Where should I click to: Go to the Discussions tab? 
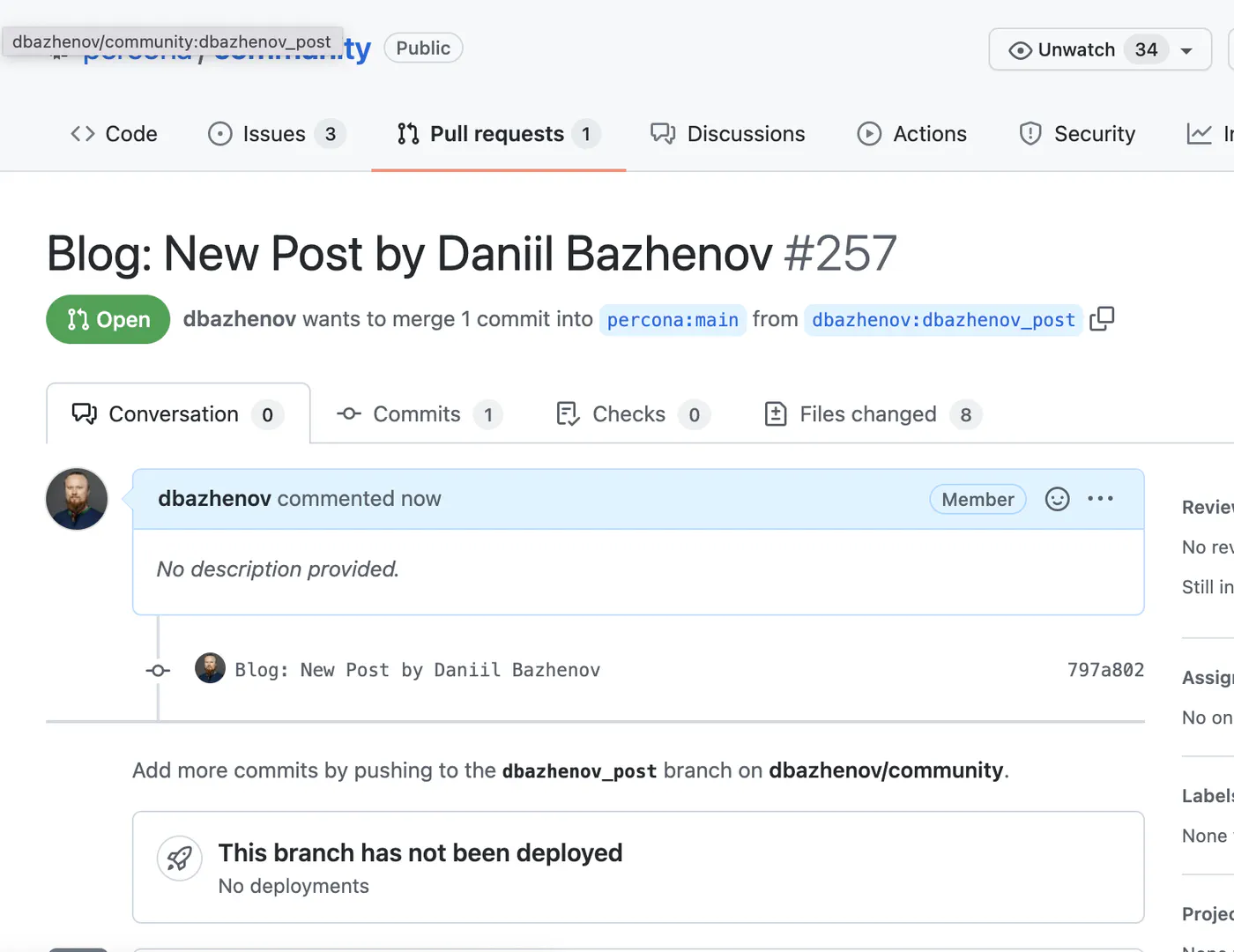click(728, 134)
